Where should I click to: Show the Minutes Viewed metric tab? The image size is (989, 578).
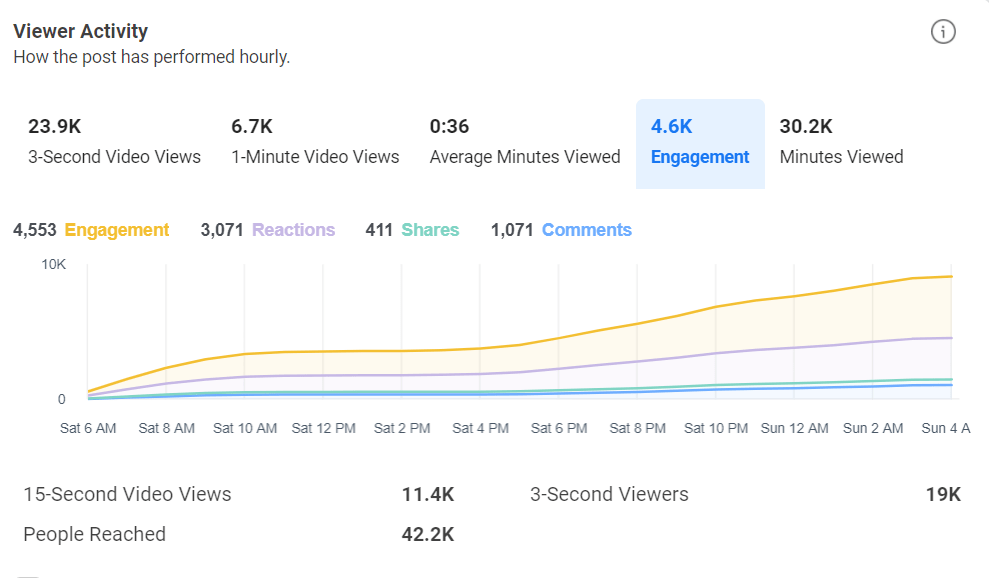click(841, 143)
